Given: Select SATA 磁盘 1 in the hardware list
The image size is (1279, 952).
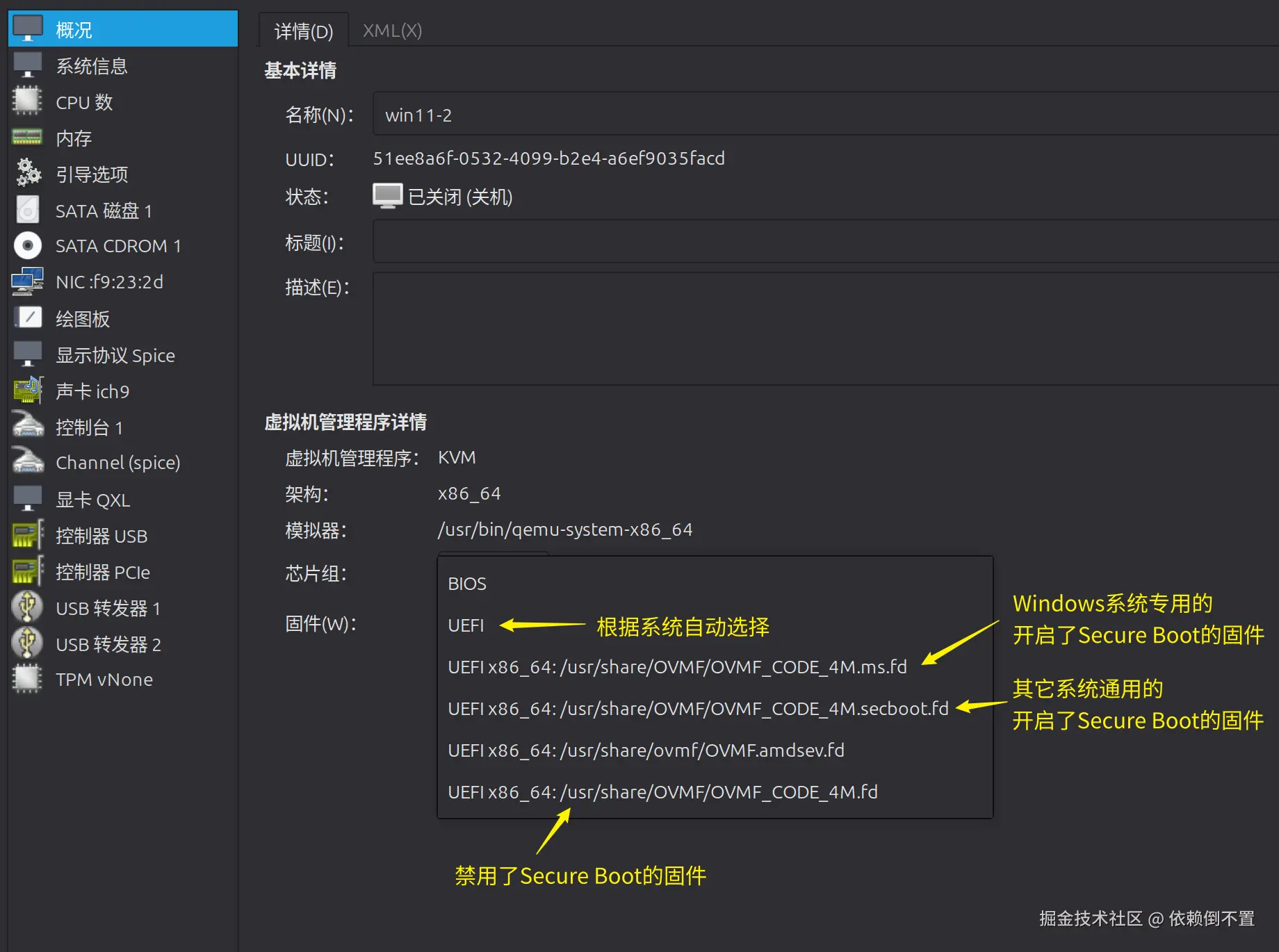Looking at the screenshot, I should 123,210.
